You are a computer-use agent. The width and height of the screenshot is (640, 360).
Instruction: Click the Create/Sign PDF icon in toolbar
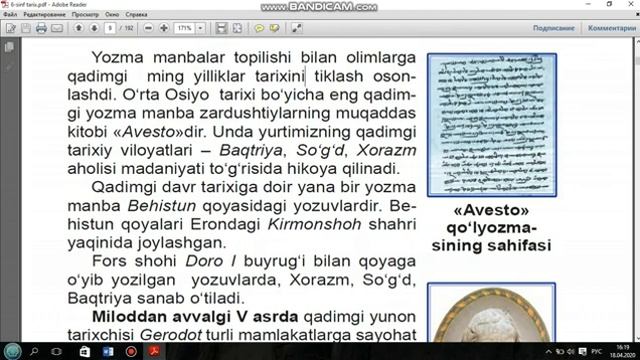(11, 28)
